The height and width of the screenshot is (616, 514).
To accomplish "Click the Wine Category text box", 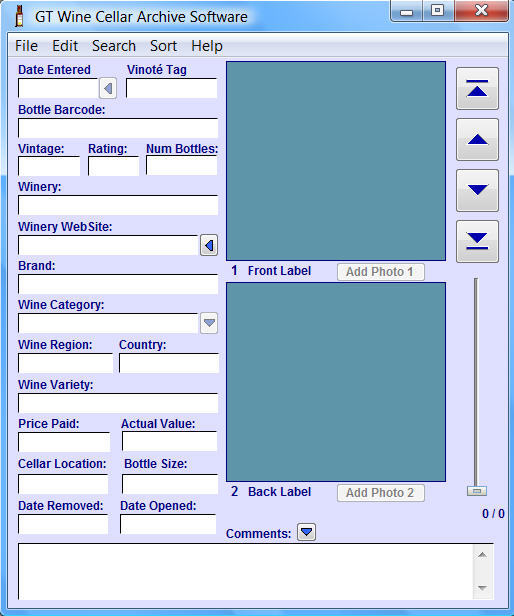I will coord(108,323).
